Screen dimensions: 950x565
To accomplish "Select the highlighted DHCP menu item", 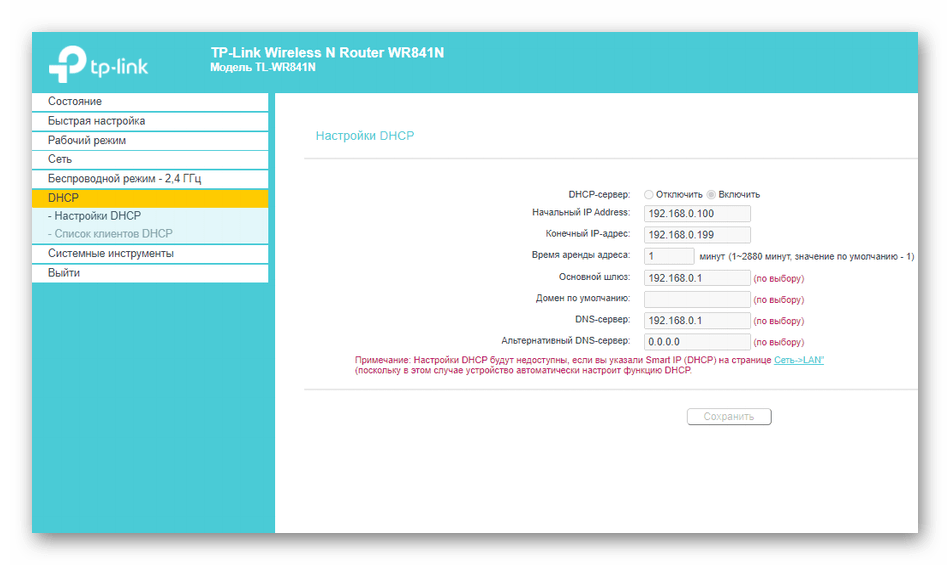I will coord(150,198).
